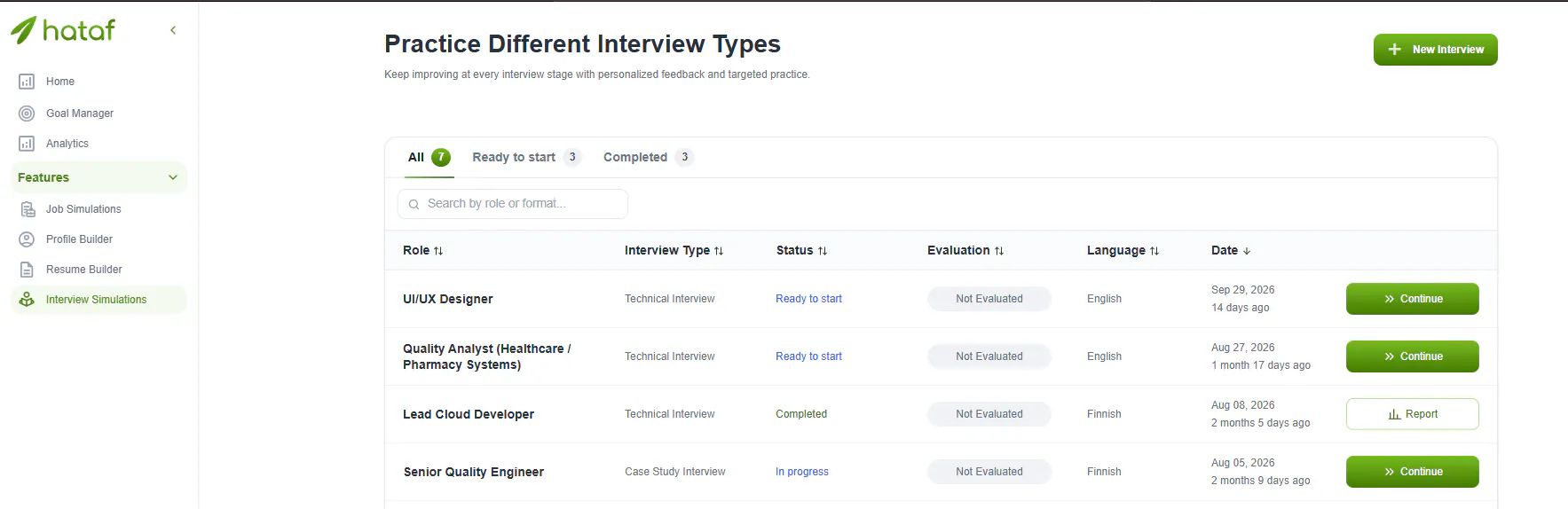1568x509 pixels.
Task: View Report for Lead Cloud Developer
Action: pyautogui.click(x=1412, y=414)
